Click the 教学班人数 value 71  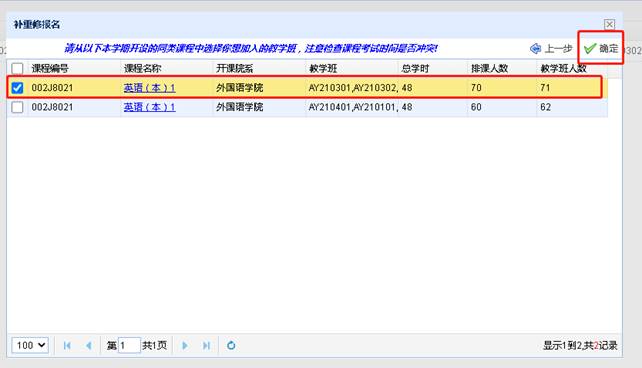[545, 88]
